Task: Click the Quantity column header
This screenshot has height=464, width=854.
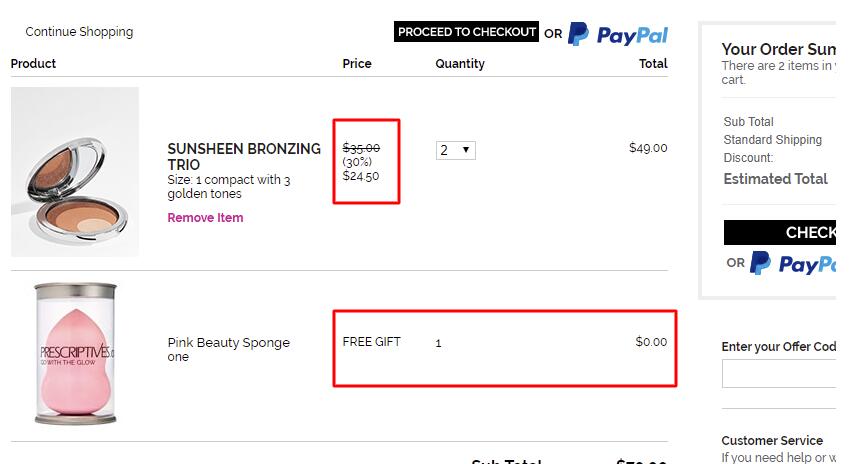Action: tap(460, 64)
